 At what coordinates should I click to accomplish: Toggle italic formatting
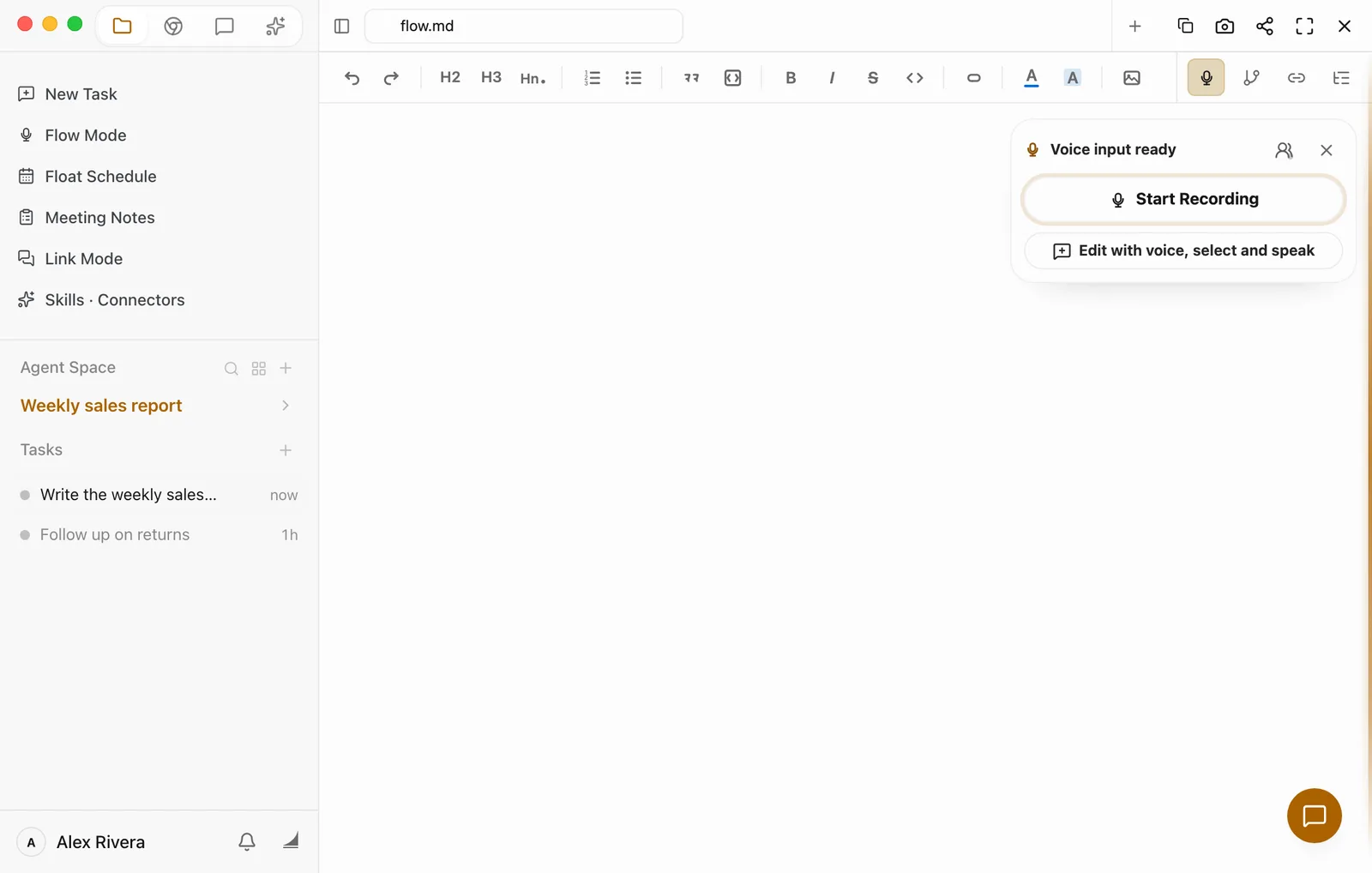[832, 78]
